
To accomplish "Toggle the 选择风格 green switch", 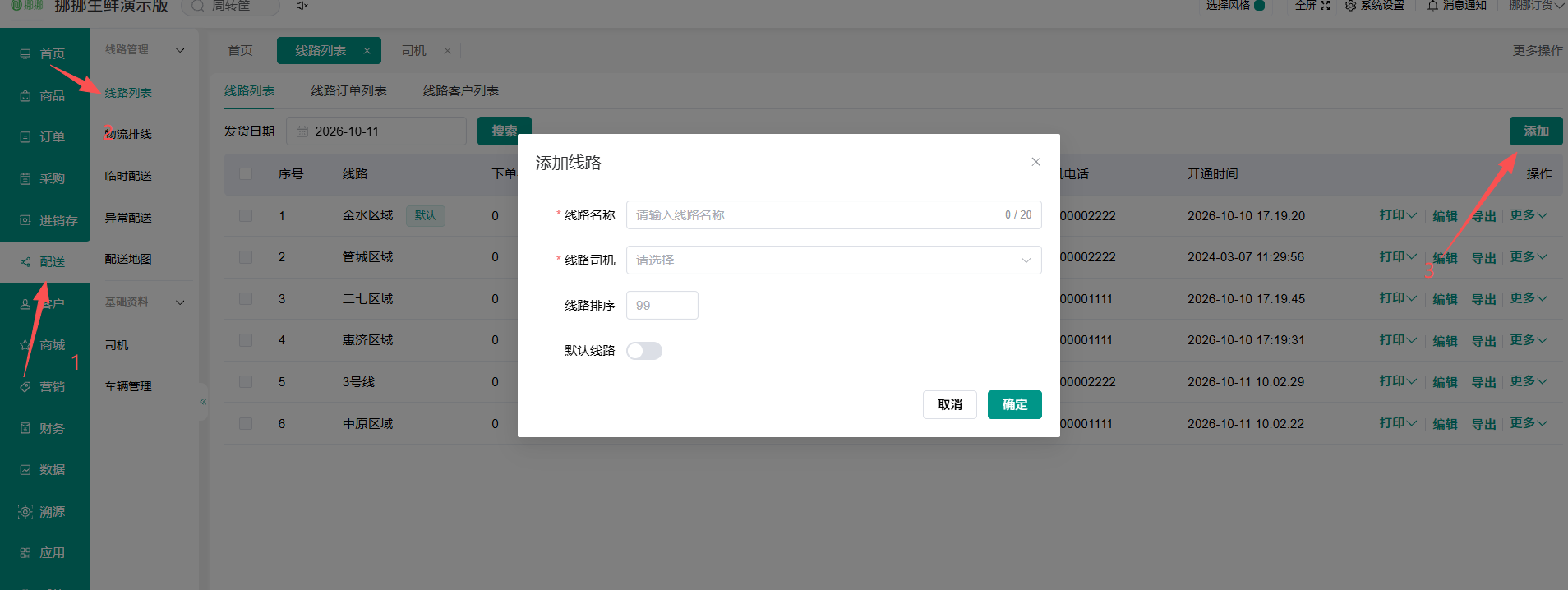I will (1259, 5).
